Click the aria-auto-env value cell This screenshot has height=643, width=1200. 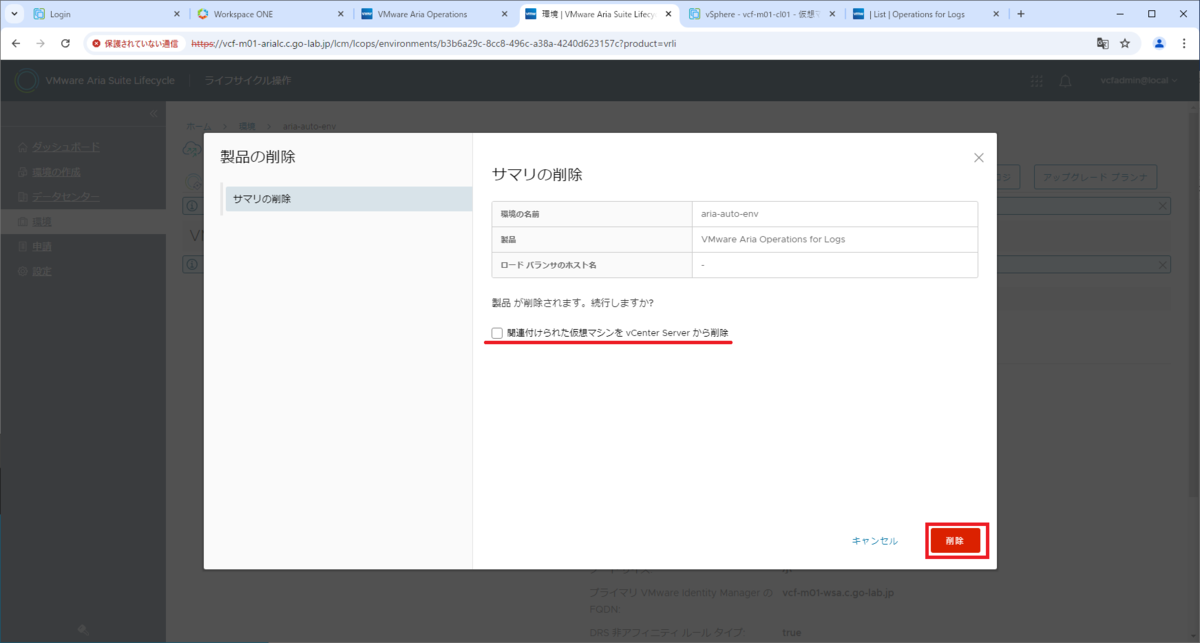(834, 214)
